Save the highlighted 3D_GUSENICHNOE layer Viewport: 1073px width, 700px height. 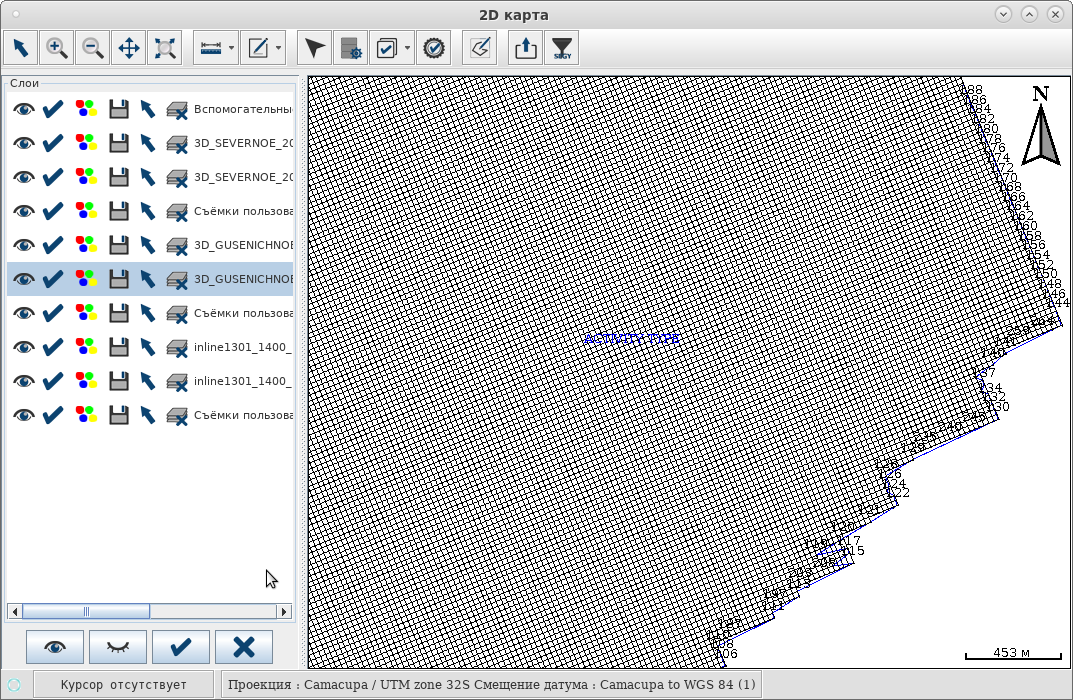[119, 279]
